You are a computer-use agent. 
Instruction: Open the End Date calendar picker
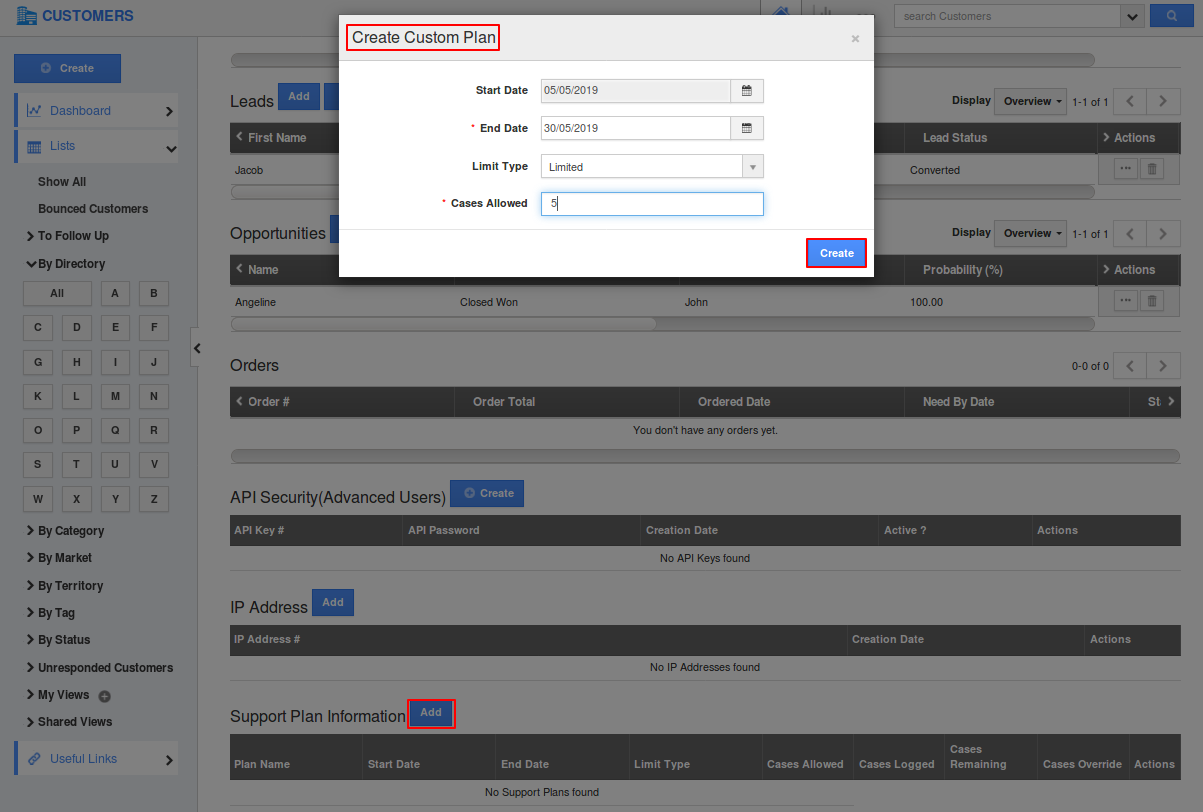tap(746, 128)
